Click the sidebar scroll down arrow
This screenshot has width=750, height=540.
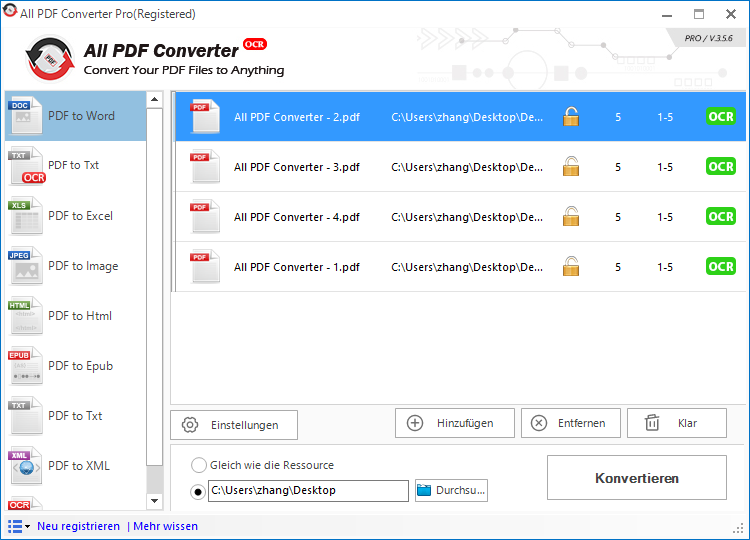[x=154, y=501]
